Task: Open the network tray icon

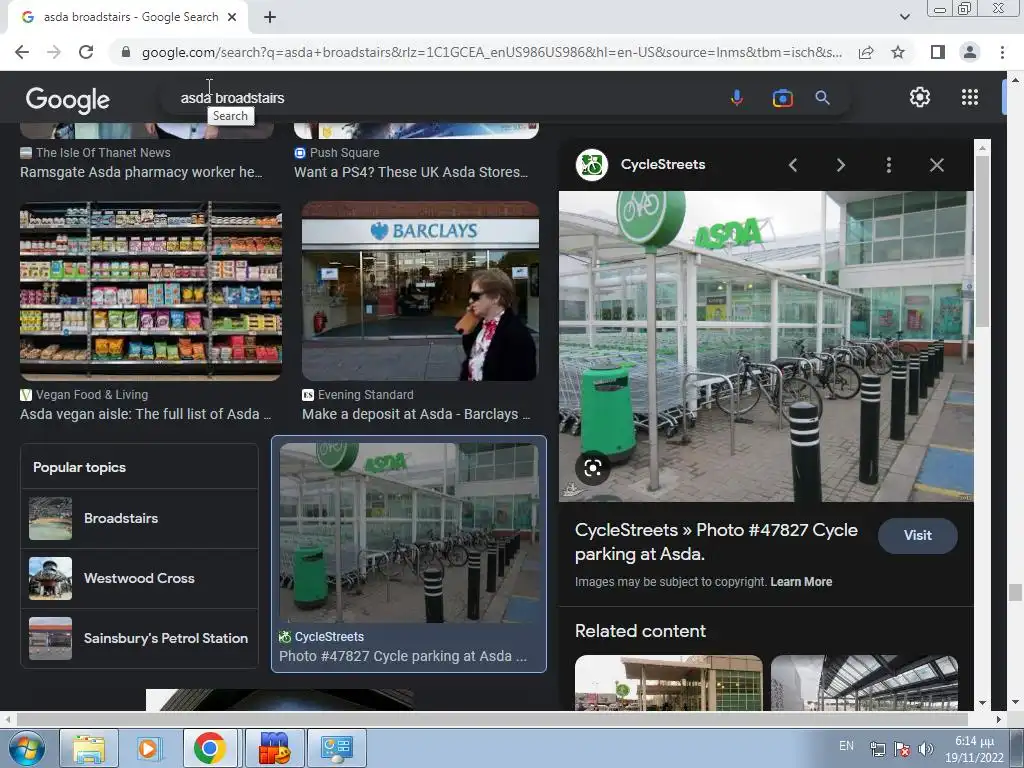Action: [x=878, y=749]
